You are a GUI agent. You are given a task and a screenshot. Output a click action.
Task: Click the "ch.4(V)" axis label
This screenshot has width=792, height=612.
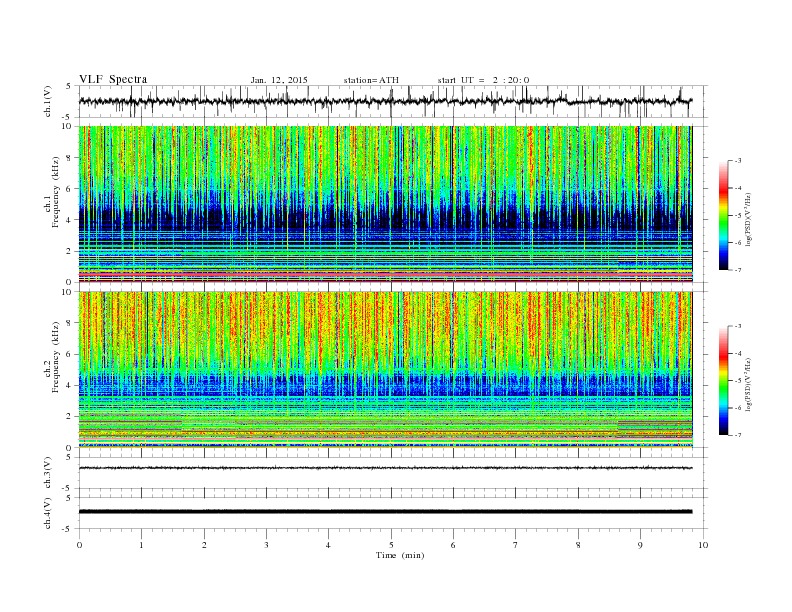pos(48,513)
